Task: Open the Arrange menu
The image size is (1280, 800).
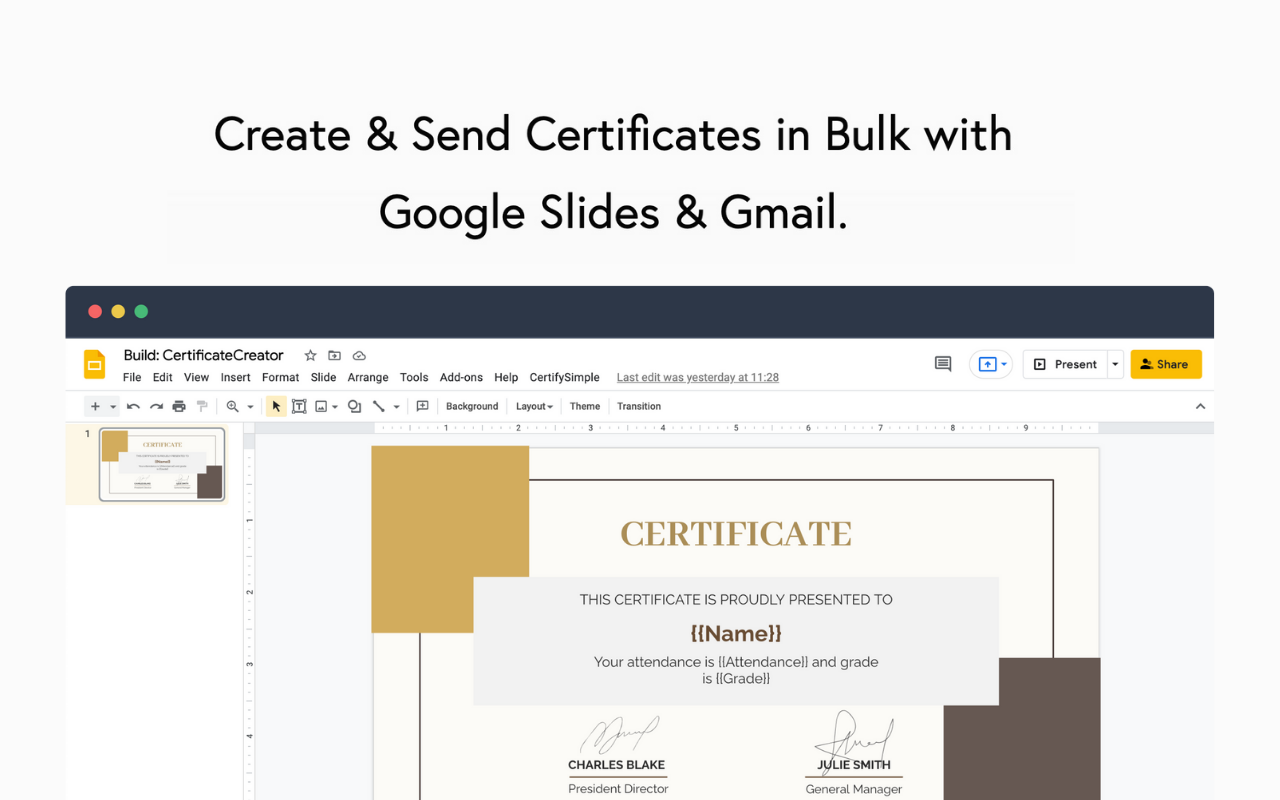Action: click(x=368, y=377)
